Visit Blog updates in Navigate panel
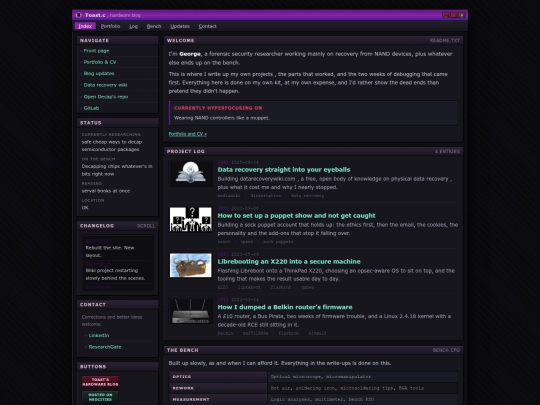This screenshot has width=540, height=405. 99,73
